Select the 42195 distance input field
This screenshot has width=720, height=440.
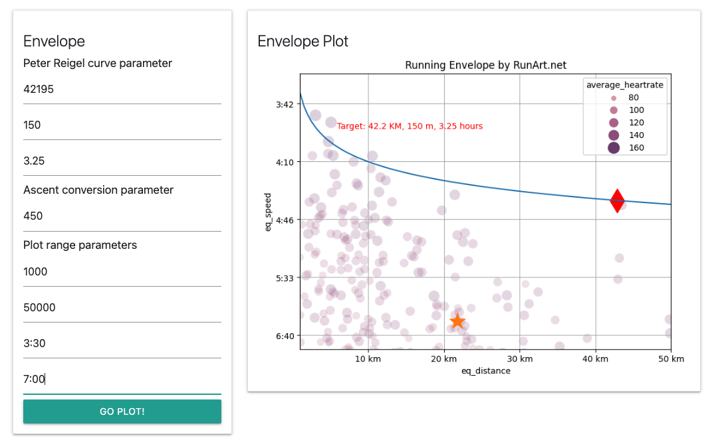(x=122, y=89)
